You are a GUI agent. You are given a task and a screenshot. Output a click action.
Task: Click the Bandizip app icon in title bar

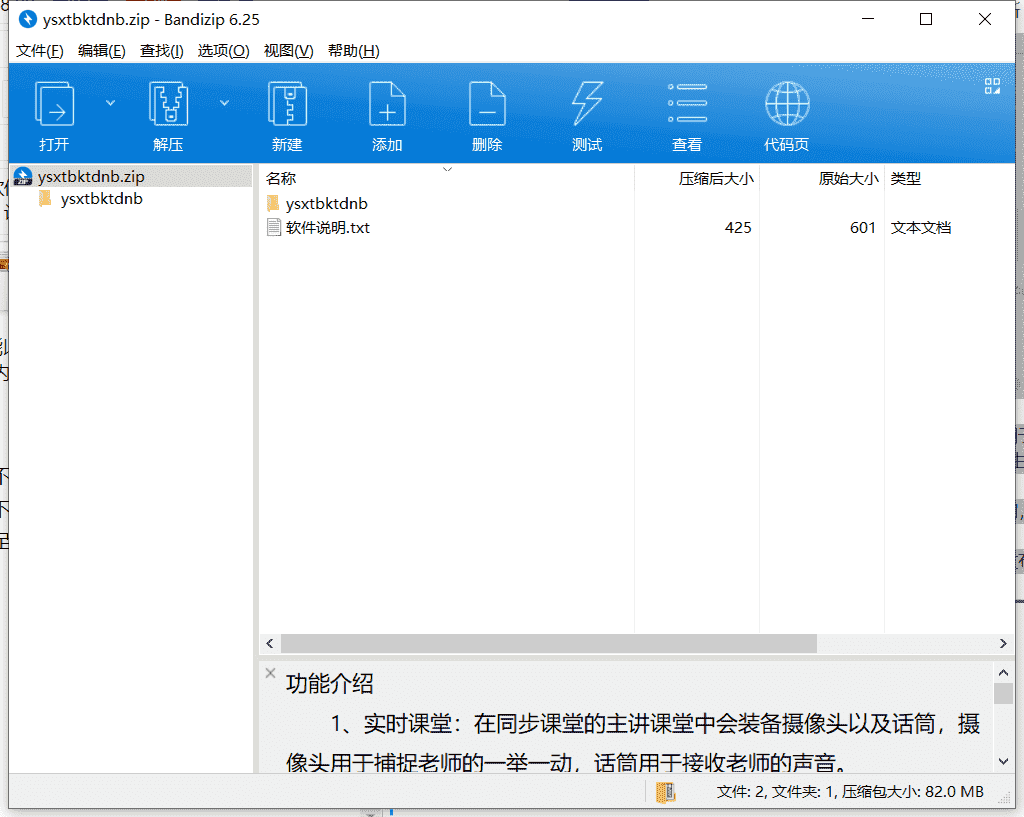[x=27, y=20]
